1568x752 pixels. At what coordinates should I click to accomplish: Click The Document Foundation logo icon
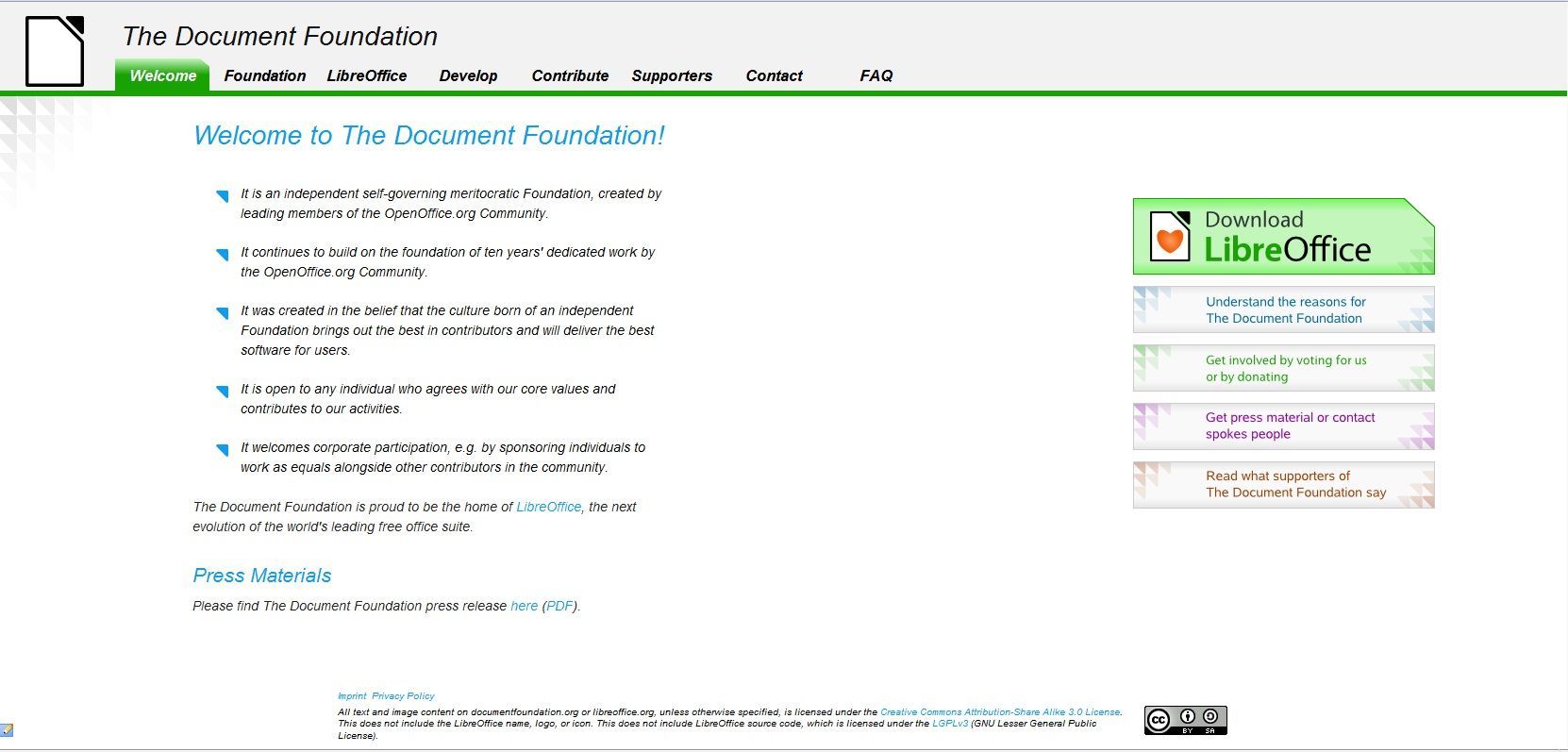point(55,51)
